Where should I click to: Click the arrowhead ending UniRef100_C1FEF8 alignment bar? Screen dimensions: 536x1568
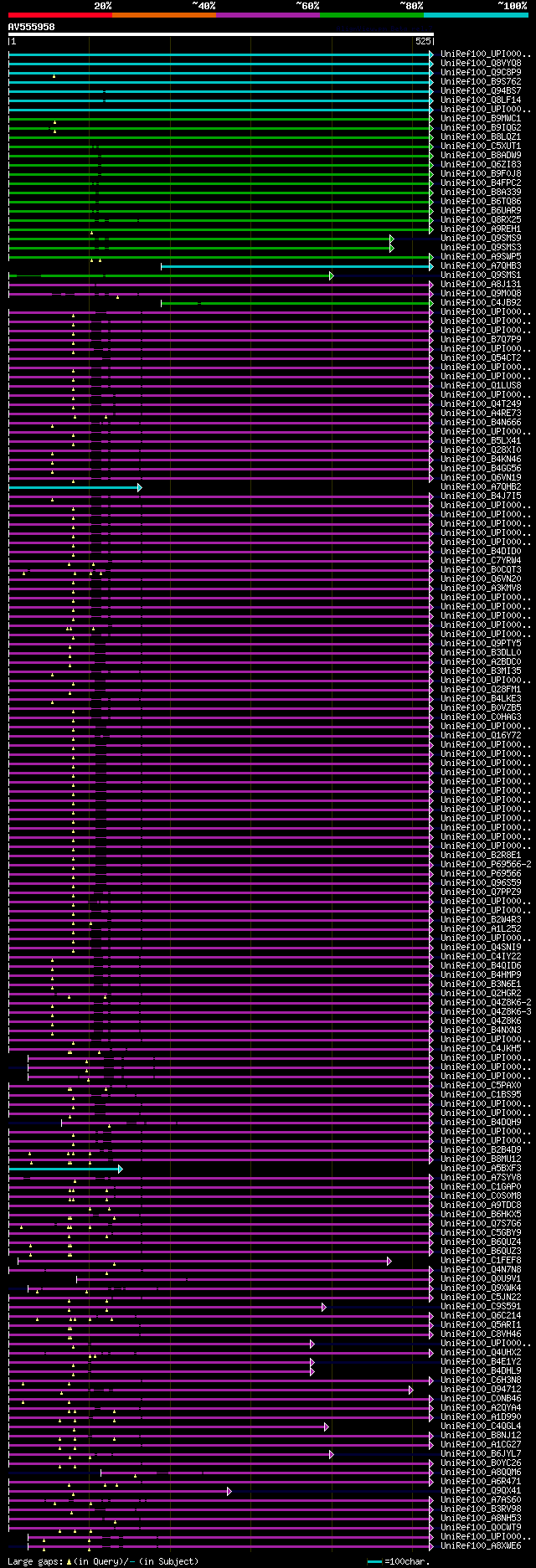(x=389, y=1260)
